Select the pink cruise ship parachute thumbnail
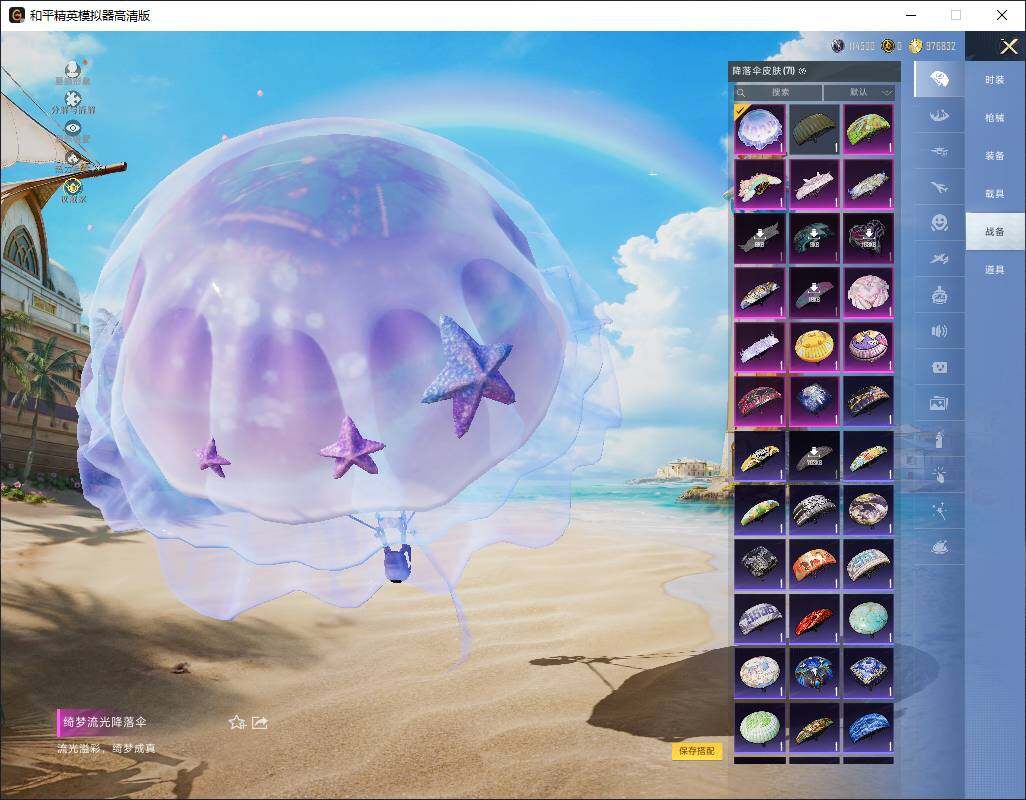 814,184
